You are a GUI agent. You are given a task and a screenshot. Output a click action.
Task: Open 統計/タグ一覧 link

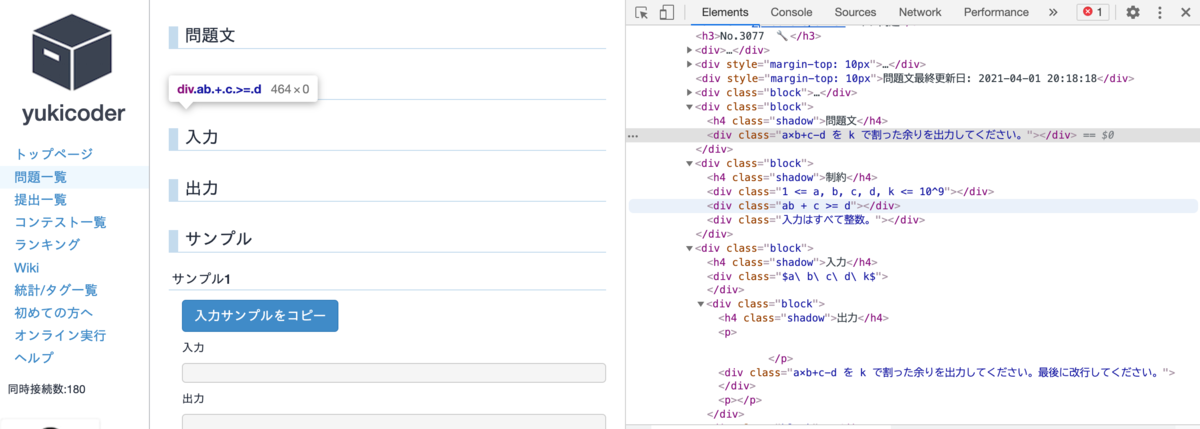[x=56, y=290]
